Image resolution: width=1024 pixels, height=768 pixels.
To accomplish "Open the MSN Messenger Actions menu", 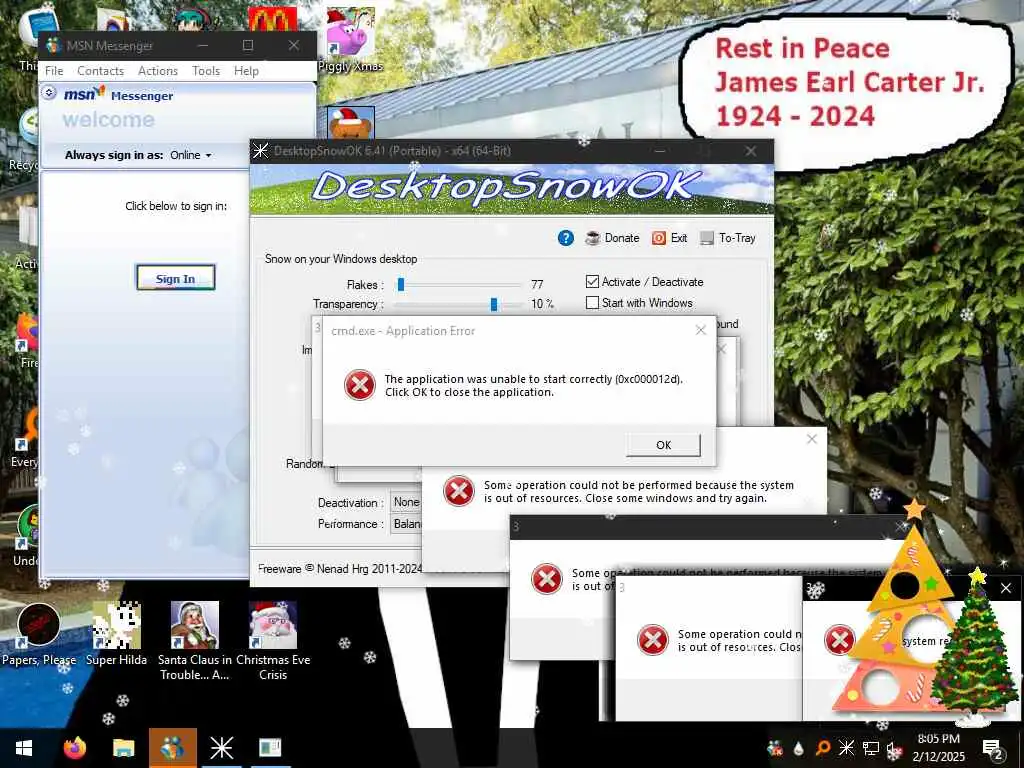I will [x=158, y=71].
